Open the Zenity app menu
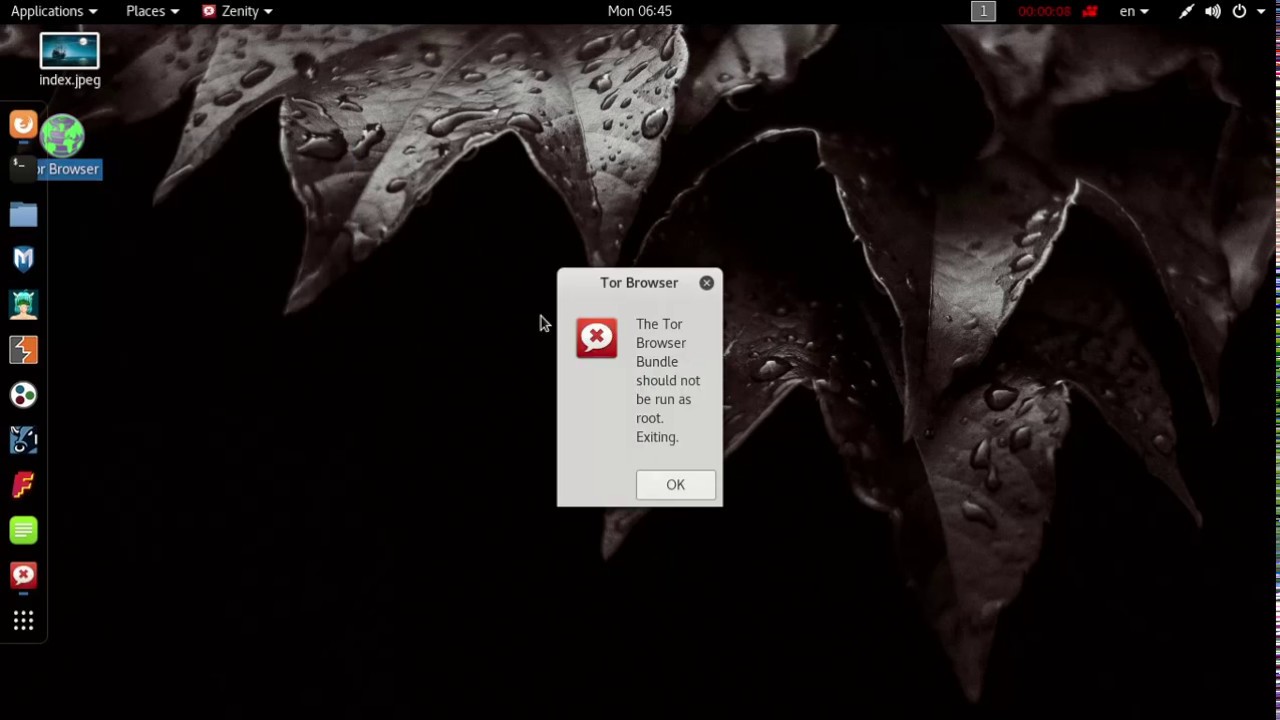Image resolution: width=1280 pixels, height=720 pixels. click(x=237, y=11)
